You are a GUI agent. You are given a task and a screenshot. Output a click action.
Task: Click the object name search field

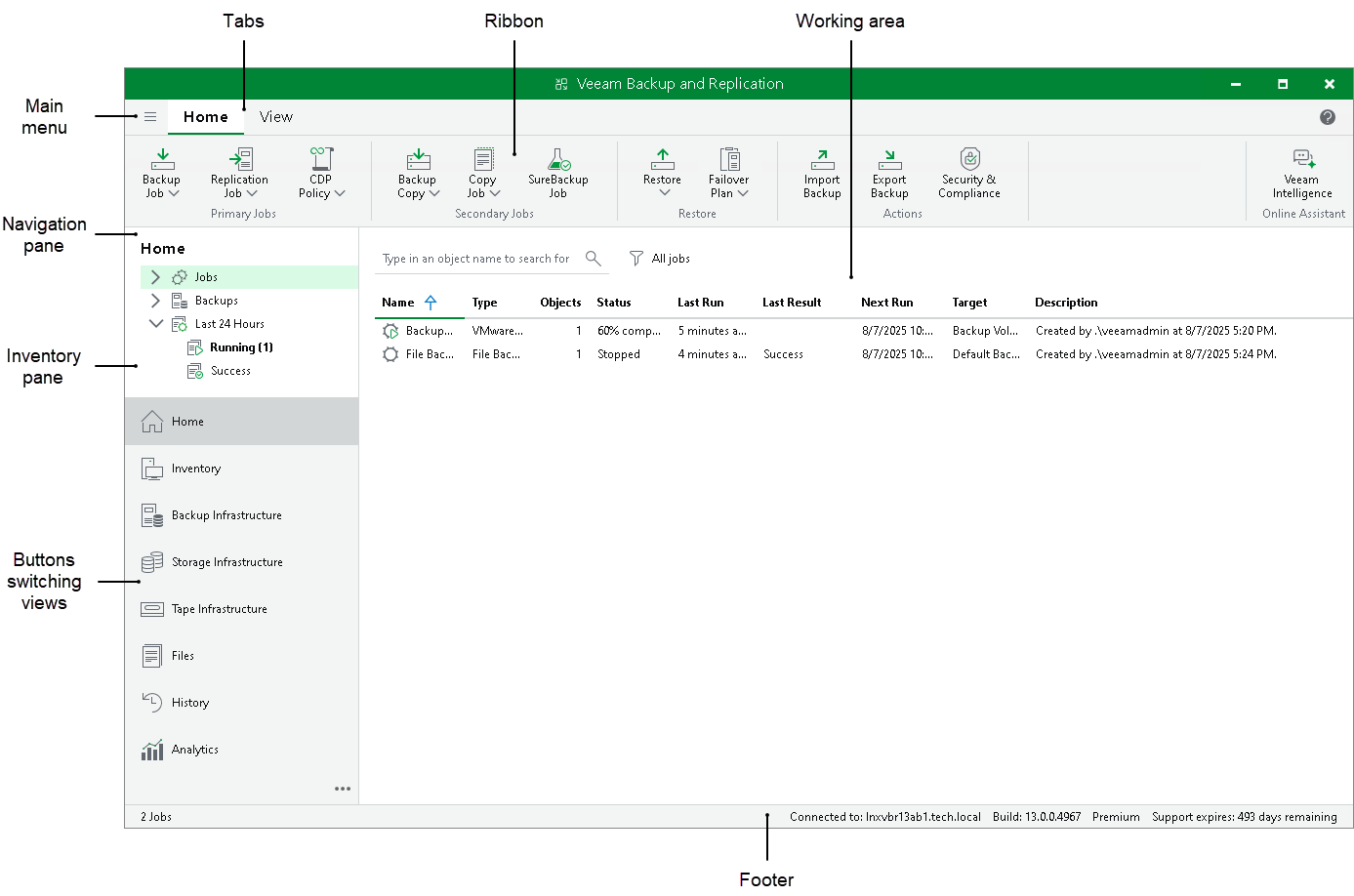(476, 259)
